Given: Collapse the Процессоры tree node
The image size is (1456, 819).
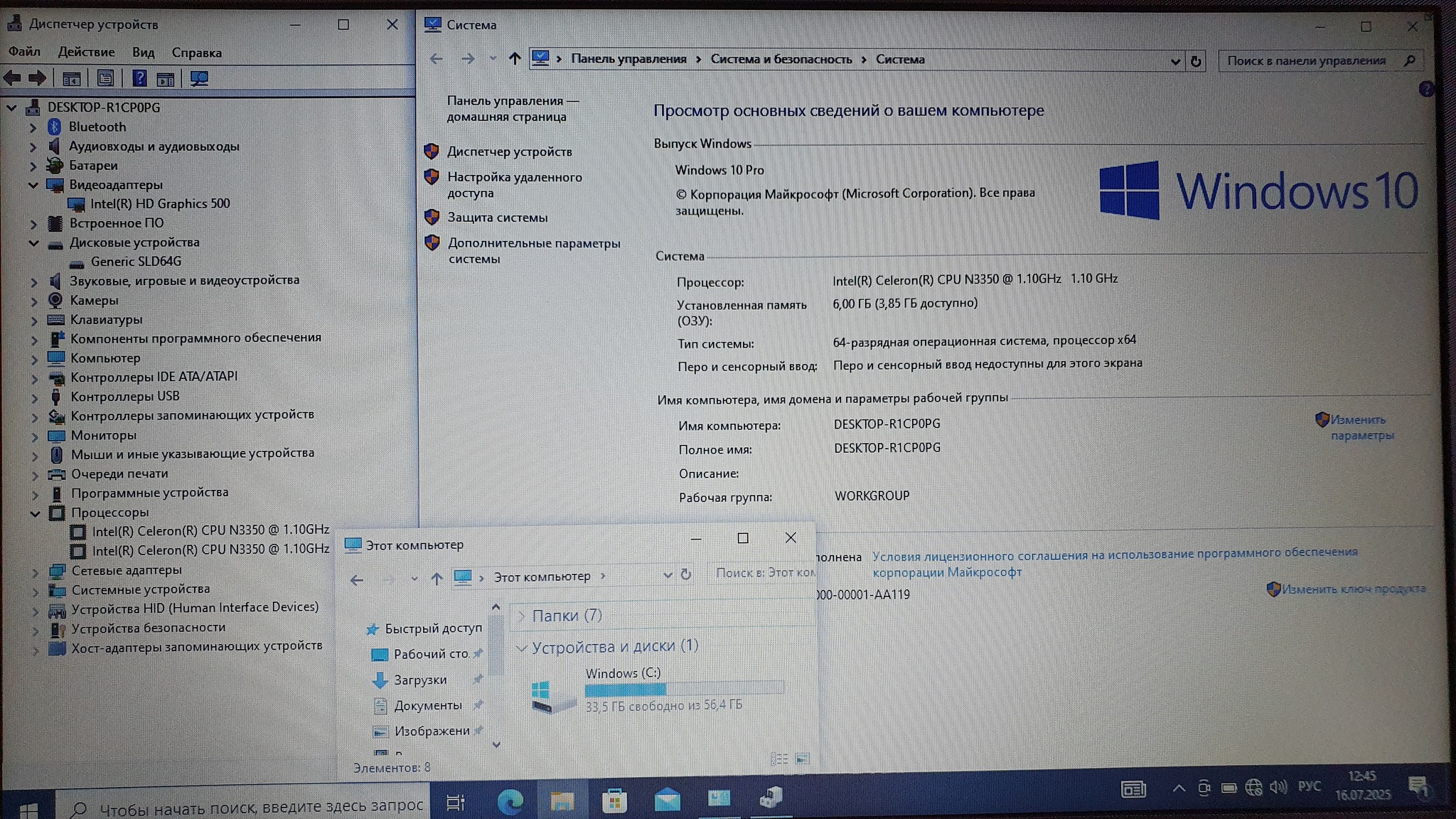Looking at the screenshot, I should click(35, 513).
